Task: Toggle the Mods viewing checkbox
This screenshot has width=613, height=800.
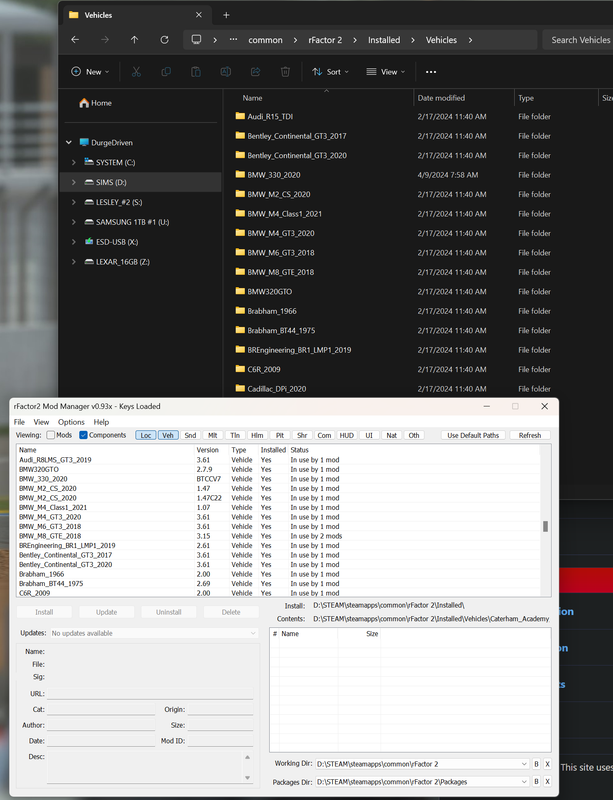Action: (51, 435)
